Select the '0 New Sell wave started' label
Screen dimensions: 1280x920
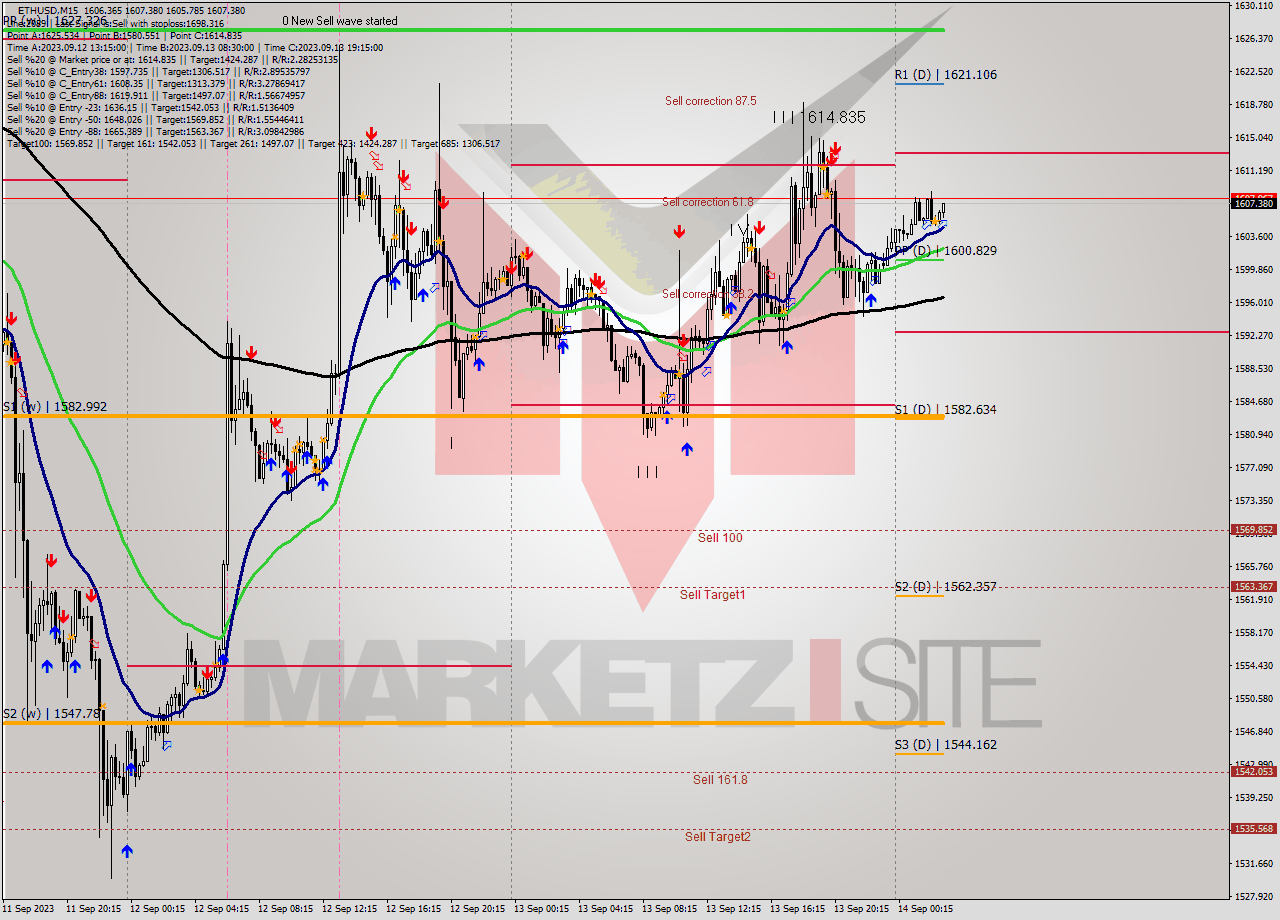click(x=340, y=21)
